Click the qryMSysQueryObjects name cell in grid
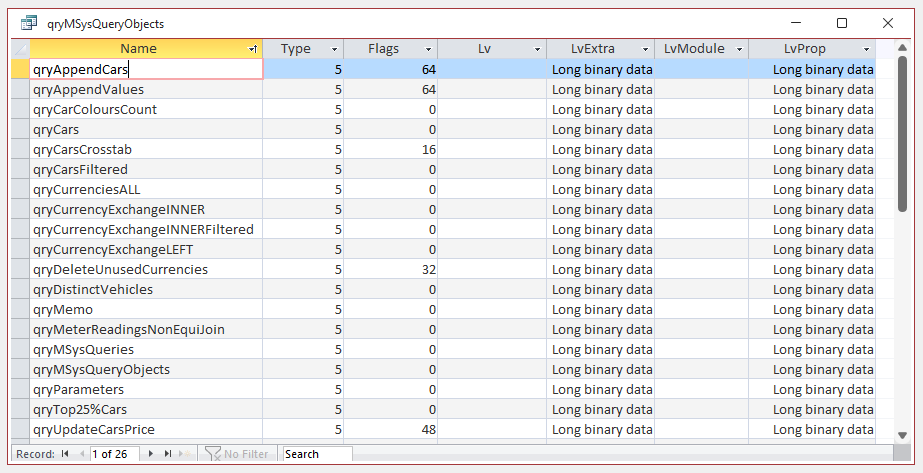This screenshot has width=923, height=473. [146, 369]
